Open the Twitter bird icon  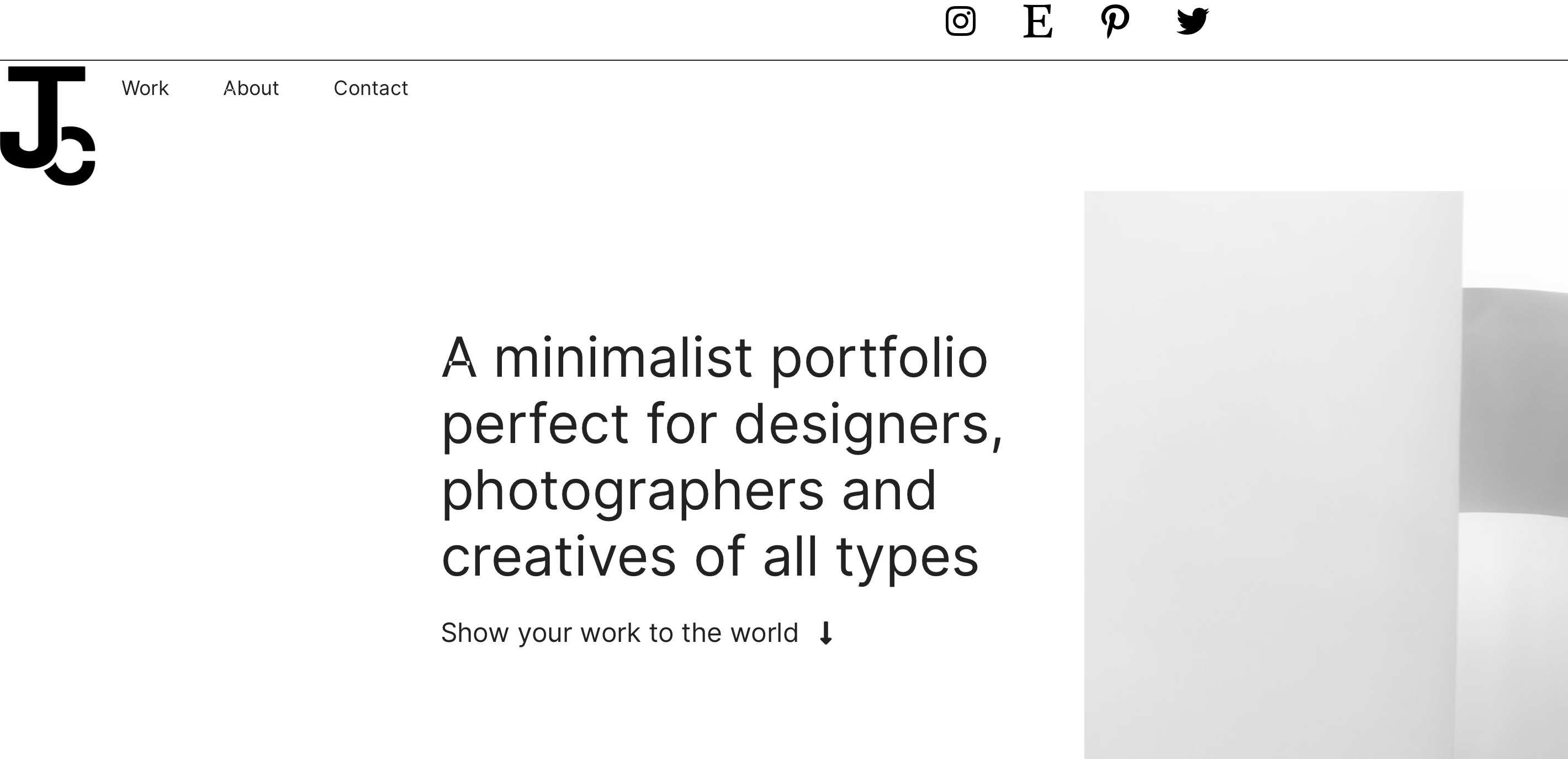[x=1193, y=22]
